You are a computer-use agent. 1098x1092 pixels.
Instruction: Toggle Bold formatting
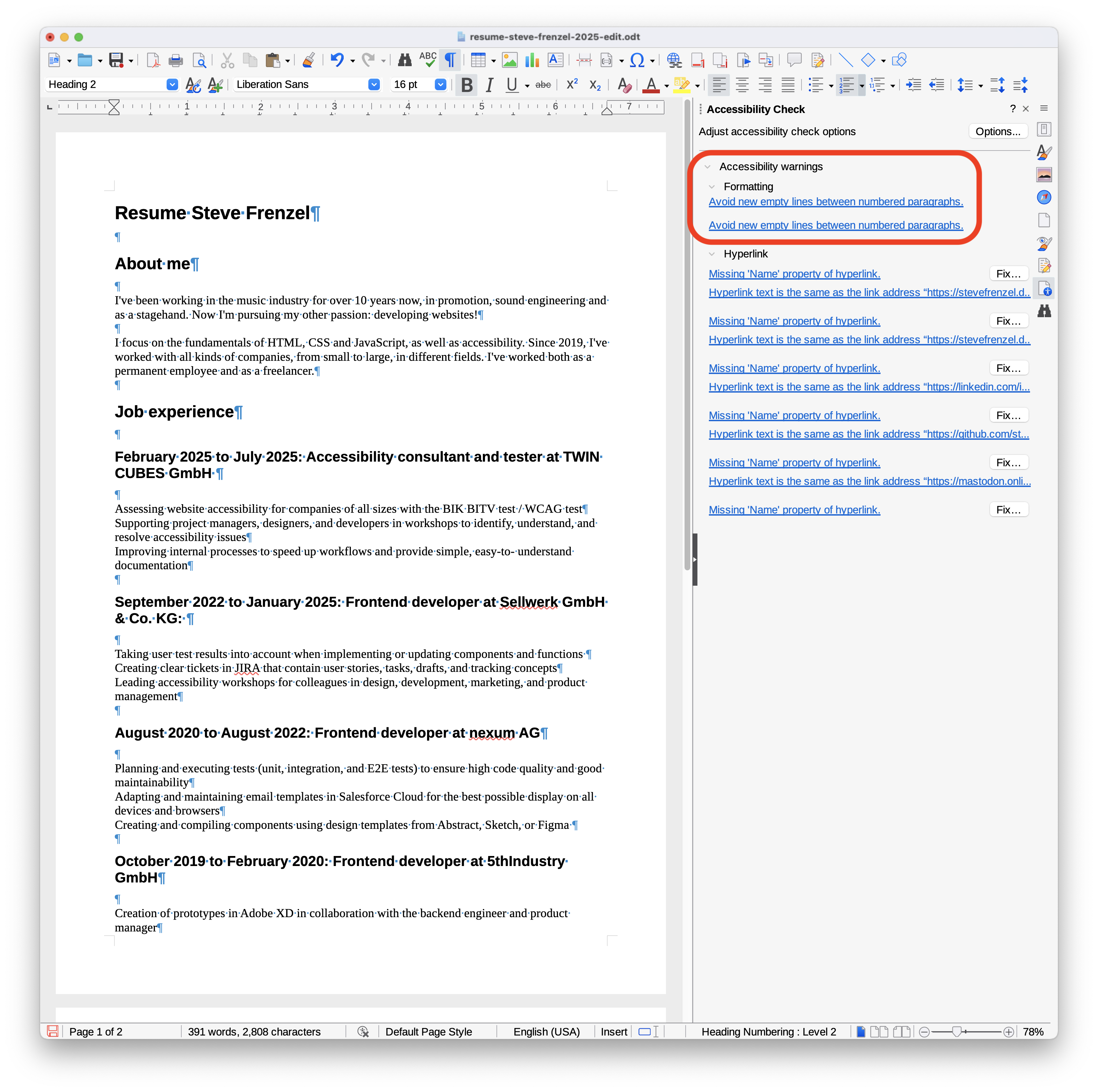point(467,85)
